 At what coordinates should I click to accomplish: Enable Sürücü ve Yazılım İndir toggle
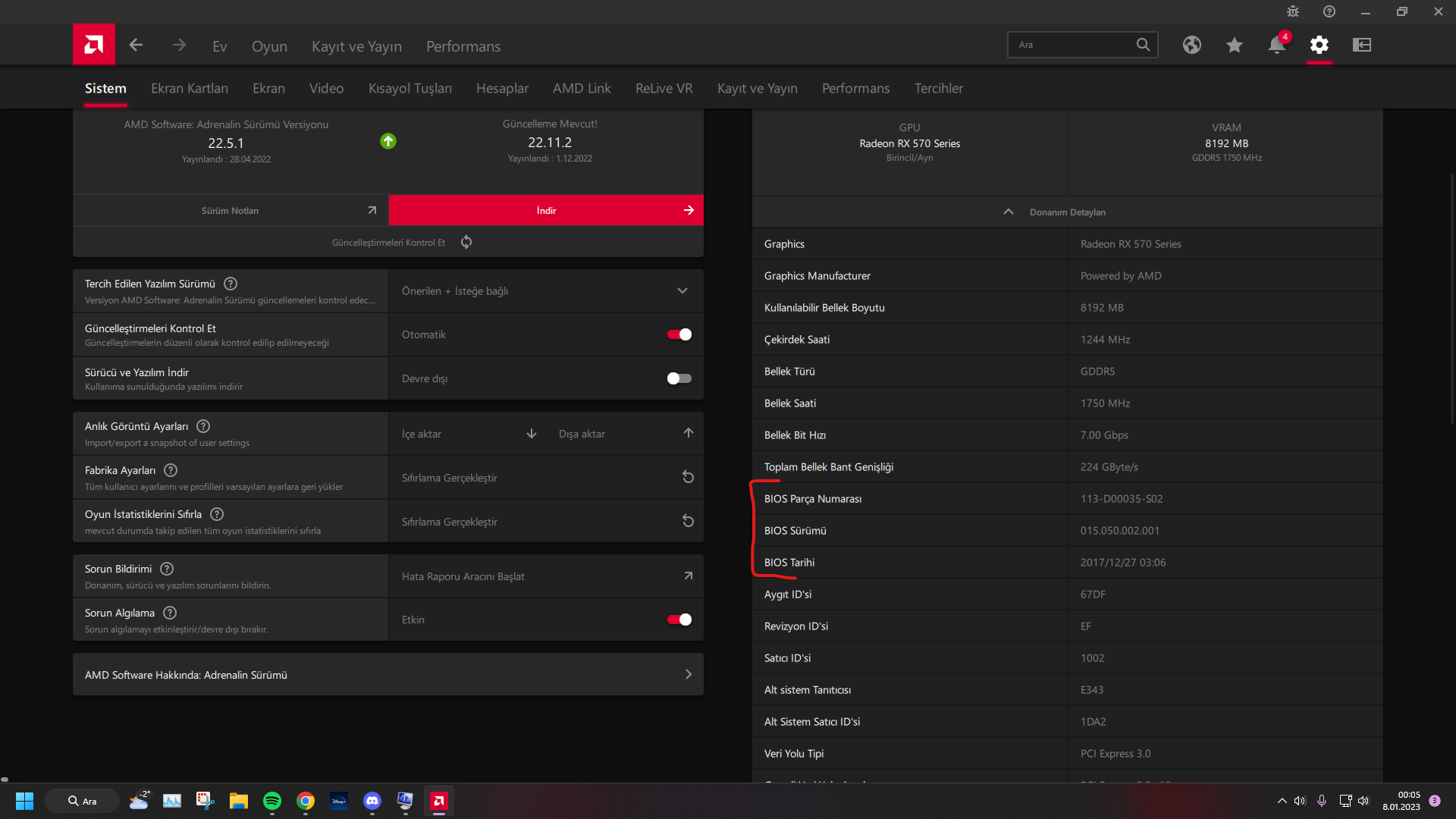(679, 378)
